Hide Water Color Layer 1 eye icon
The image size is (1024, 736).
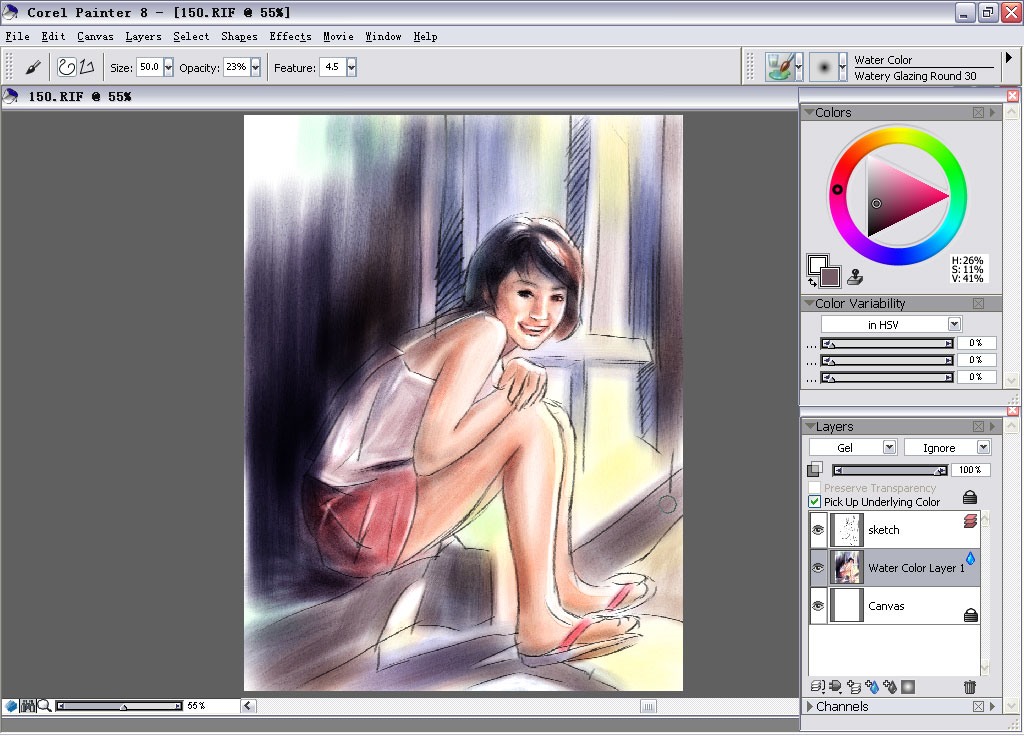pyautogui.click(x=818, y=568)
